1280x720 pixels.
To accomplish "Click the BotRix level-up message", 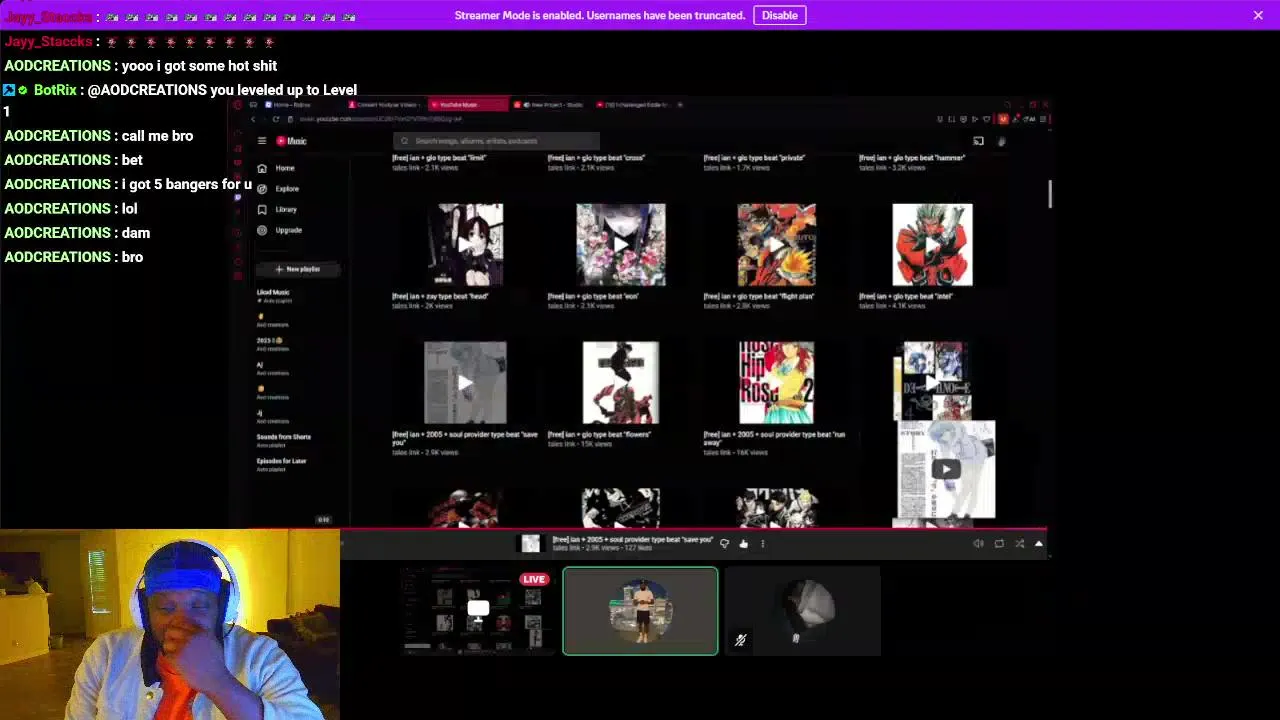I will click(181, 101).
